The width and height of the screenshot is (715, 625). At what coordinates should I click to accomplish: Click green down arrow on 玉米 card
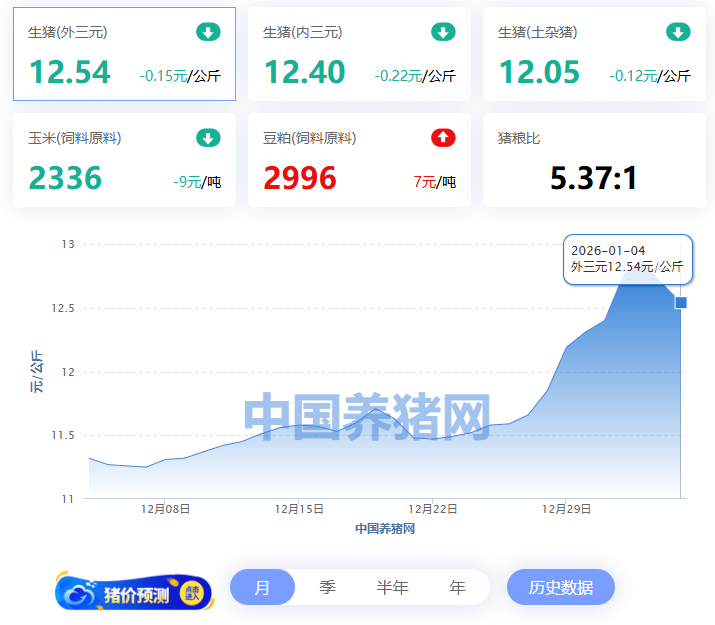[208, 138]
